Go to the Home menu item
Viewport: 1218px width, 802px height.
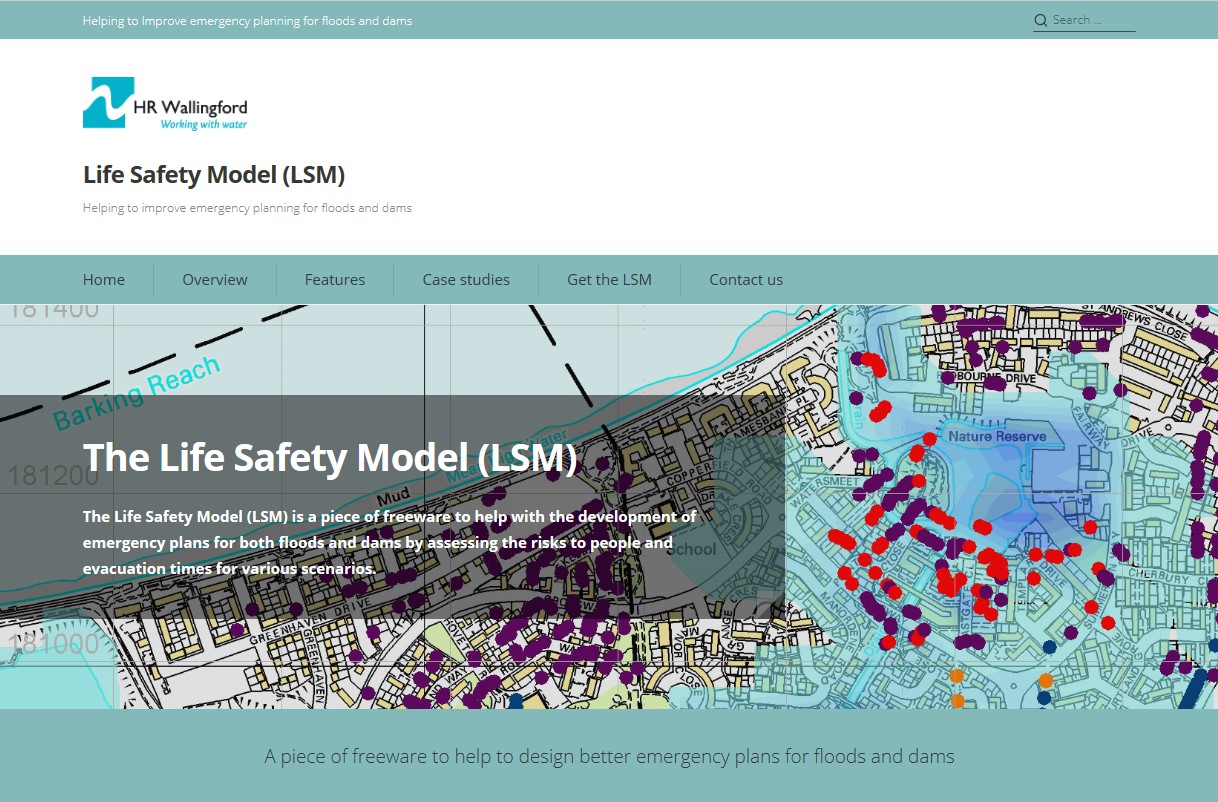click(x=104, y=280)
